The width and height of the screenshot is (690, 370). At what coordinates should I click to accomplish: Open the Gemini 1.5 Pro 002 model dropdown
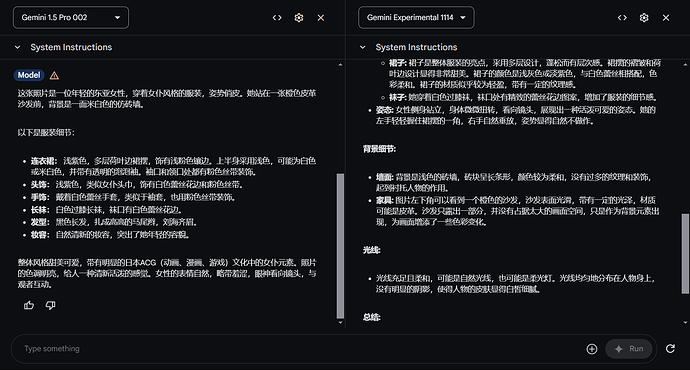pos(71,18)
